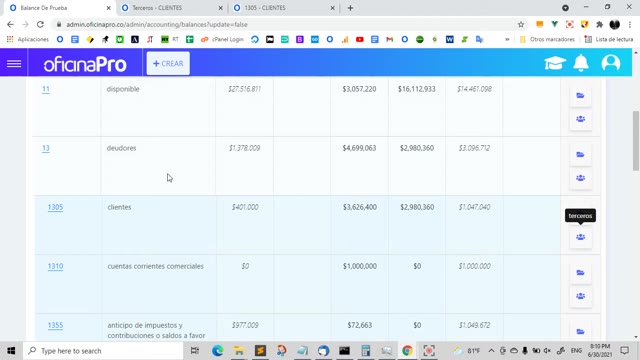Open account link 1355
Image resolution: width=640 pixels, height=360 pixels.
55,325
